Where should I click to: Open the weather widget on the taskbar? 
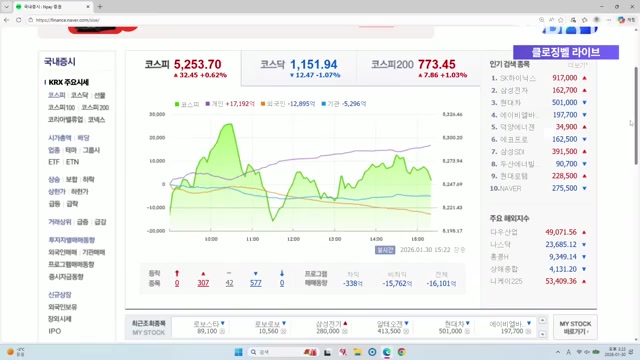pyautogui.click(x=16, y=352)
